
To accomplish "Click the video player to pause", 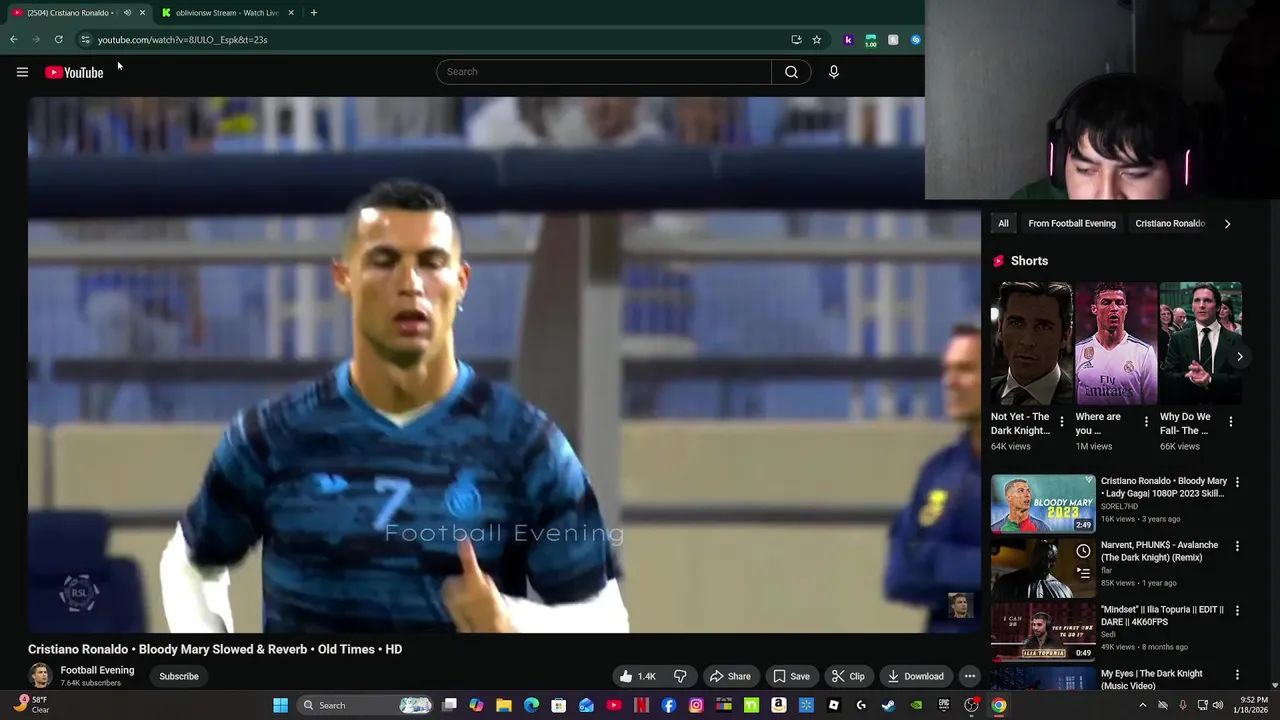I will [504, 365].
